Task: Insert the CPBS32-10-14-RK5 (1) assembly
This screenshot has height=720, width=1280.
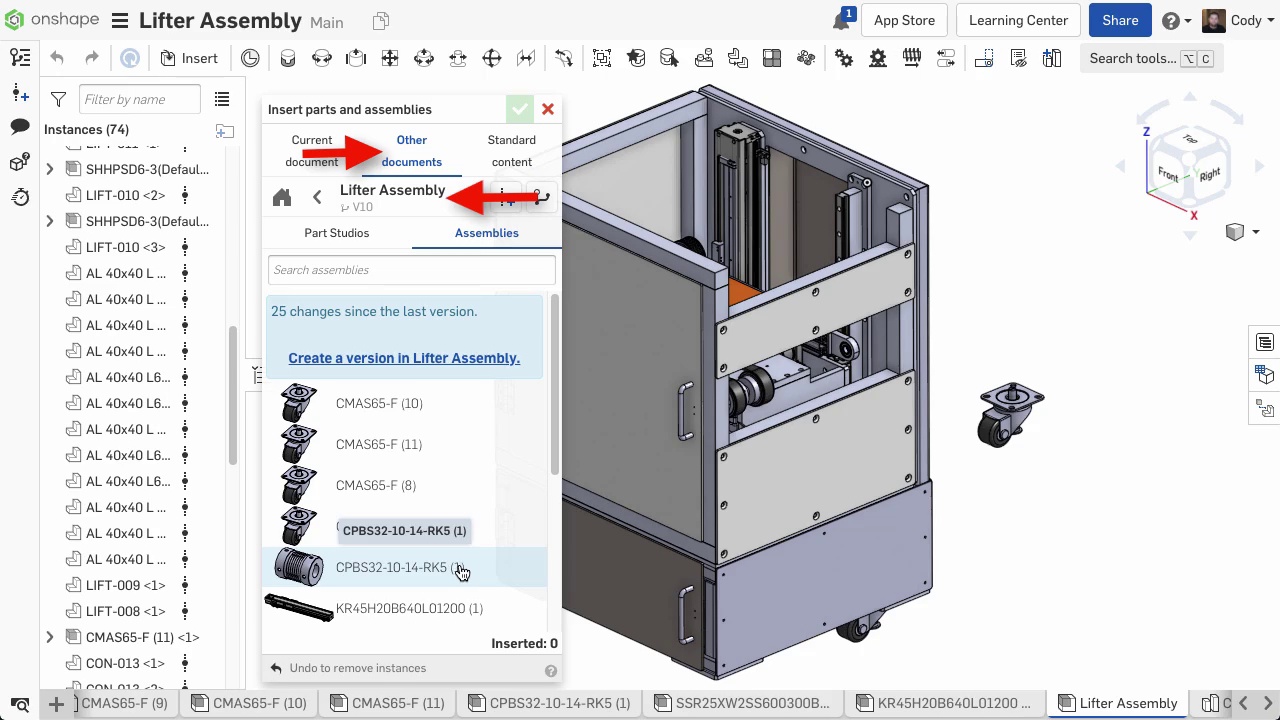Action: (405, 567)
